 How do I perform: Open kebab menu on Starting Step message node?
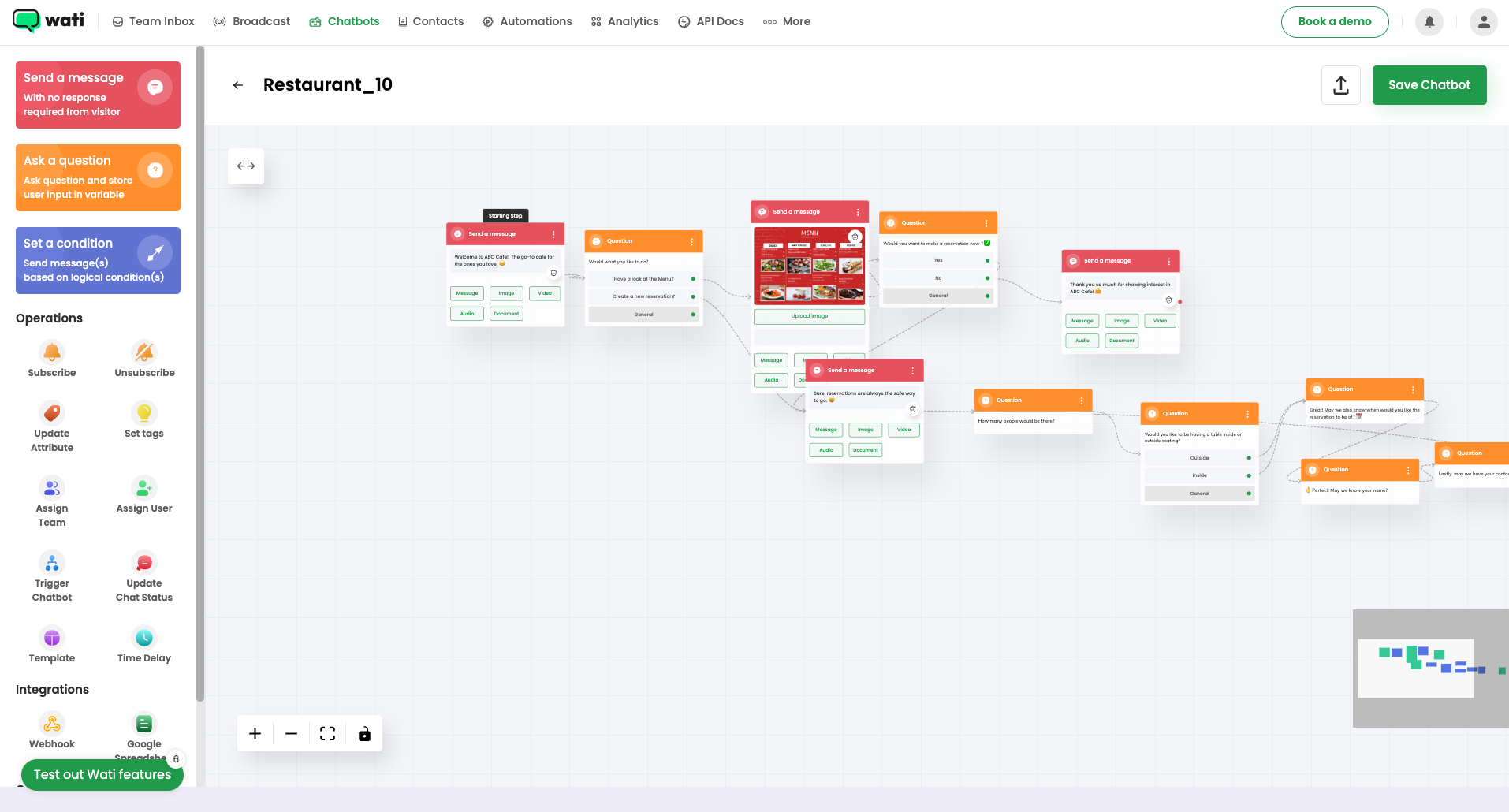click(x=554, y=234)
